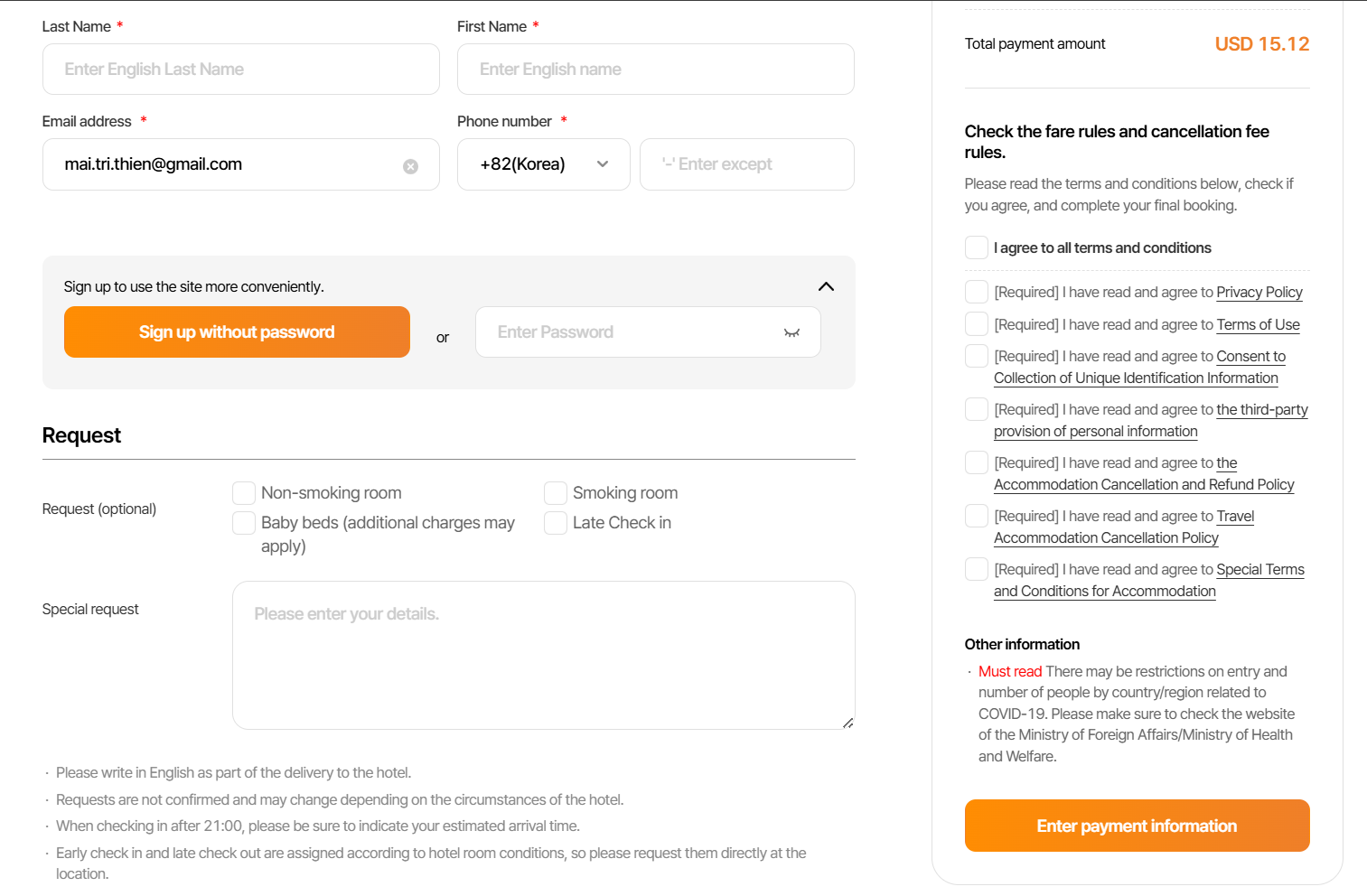
Task: Click the phone number entry field
Action: tap(746, 164)
